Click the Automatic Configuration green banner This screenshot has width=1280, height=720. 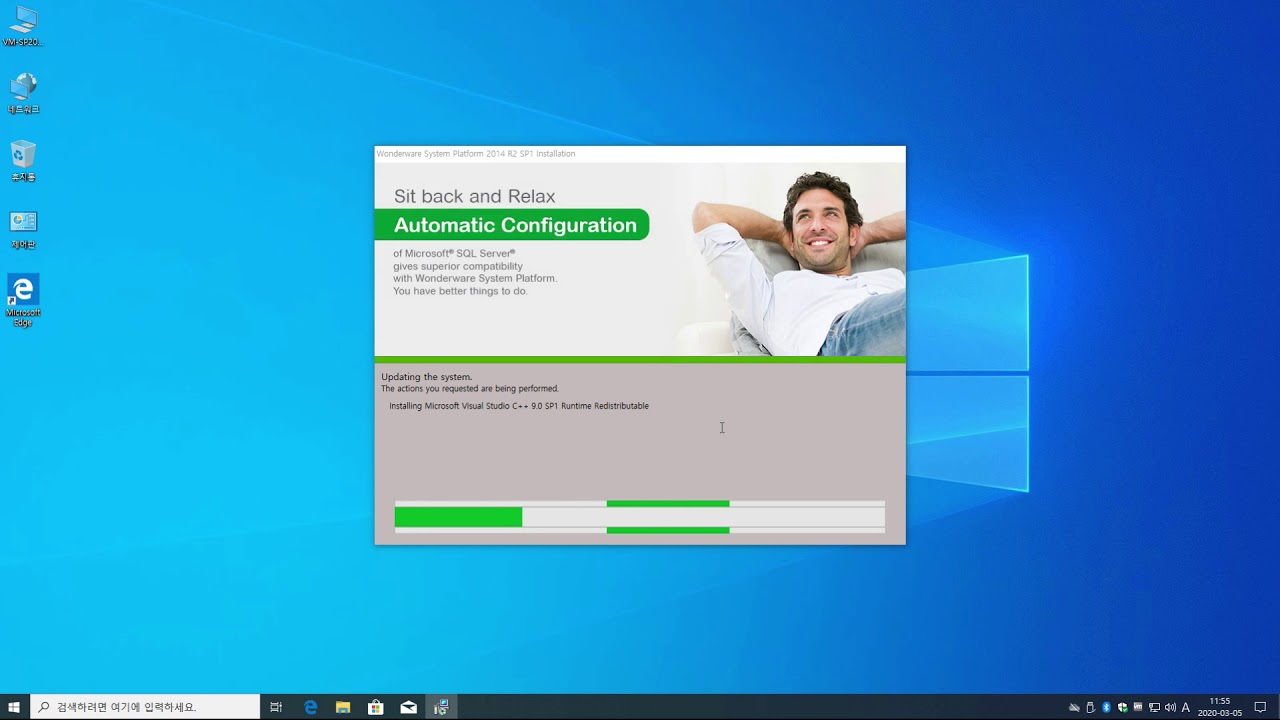pos(512,225)
